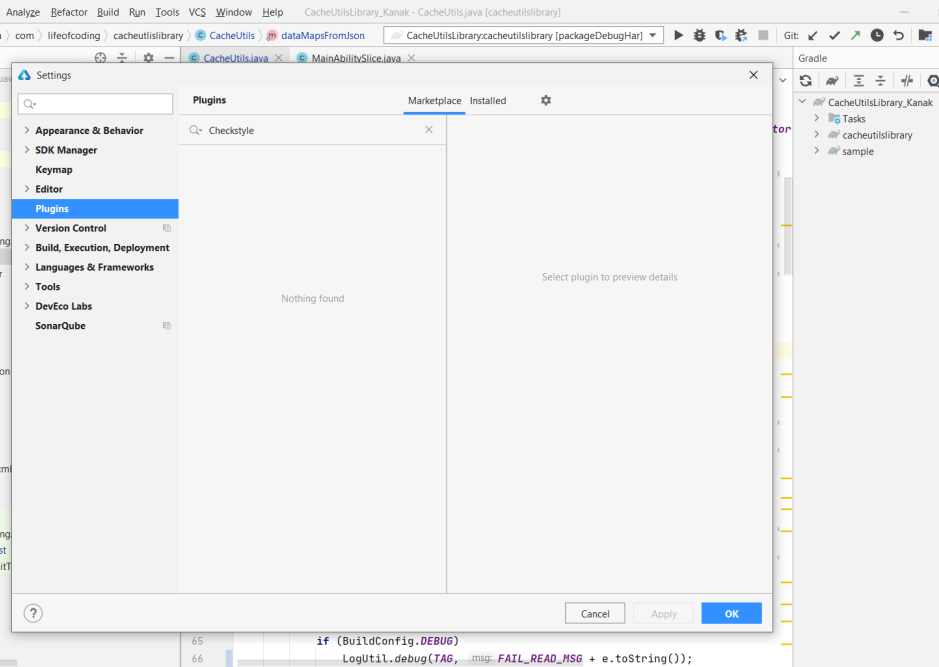939x667 pixels.
Task: Expand Languages & Frameworks node
Action: point(27,267)
